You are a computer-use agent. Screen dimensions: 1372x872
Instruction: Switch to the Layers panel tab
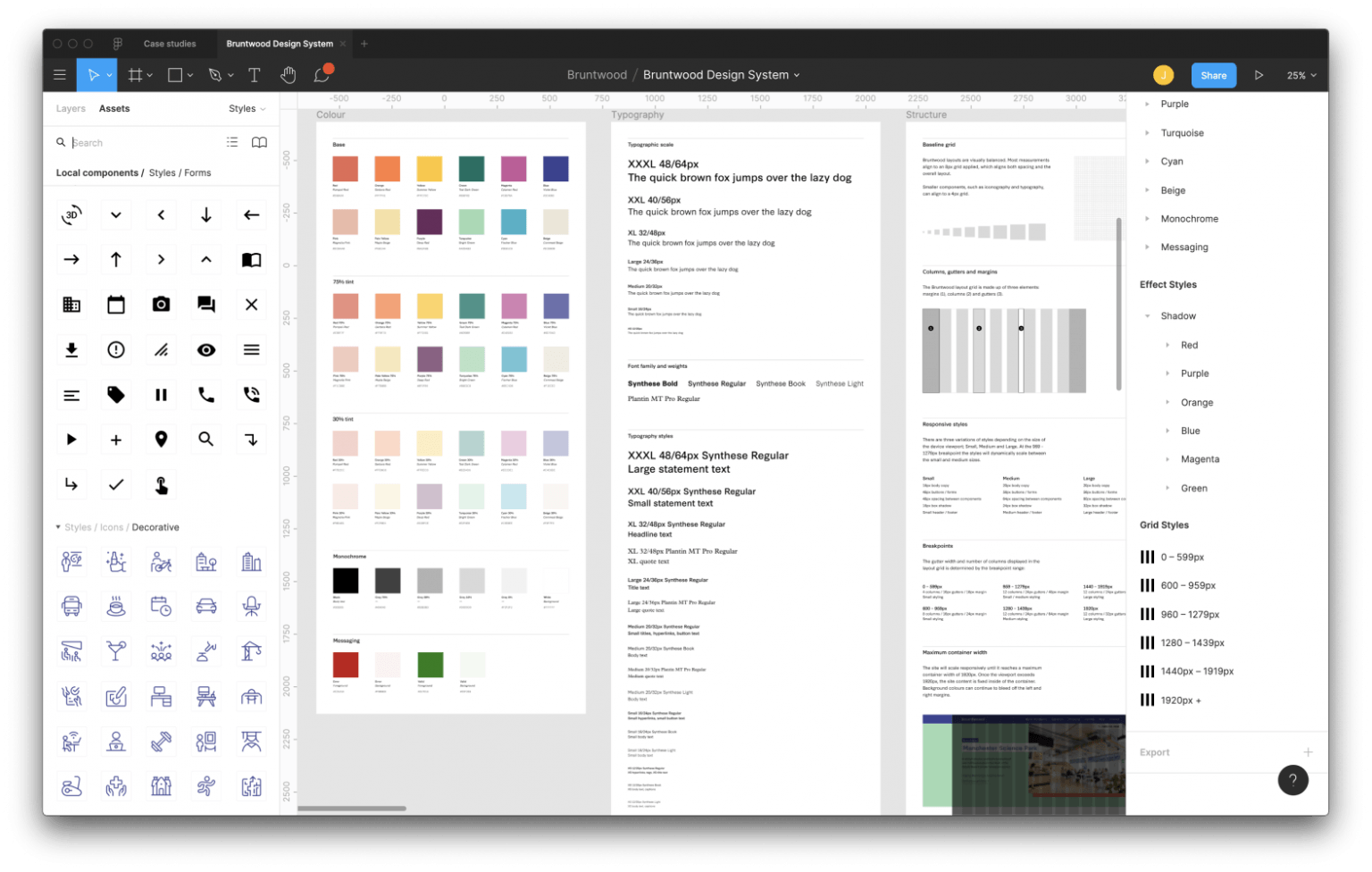tap(71, 108)
